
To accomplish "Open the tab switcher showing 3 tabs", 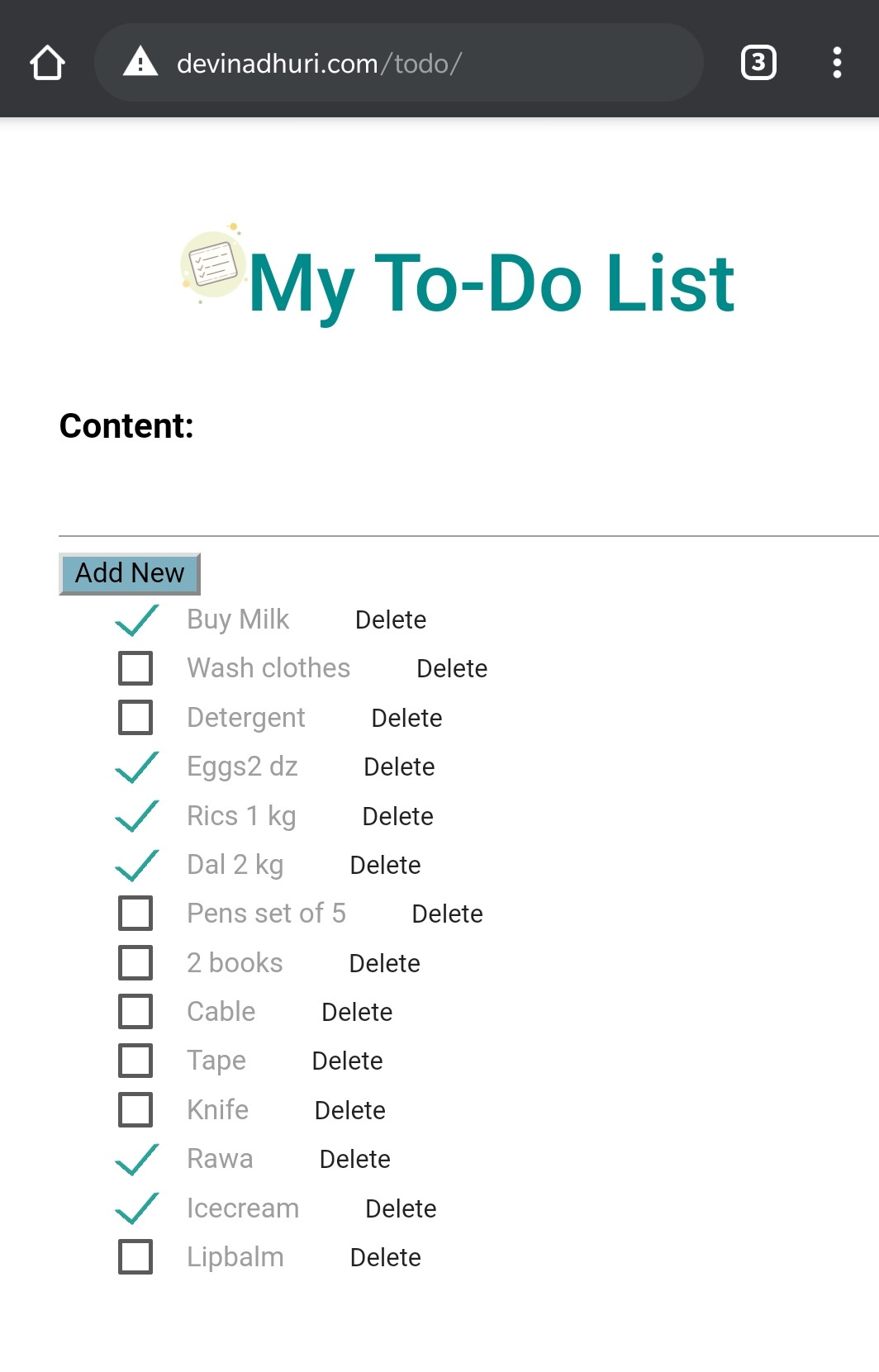I will pyautogui.click(x=758, y=63).
